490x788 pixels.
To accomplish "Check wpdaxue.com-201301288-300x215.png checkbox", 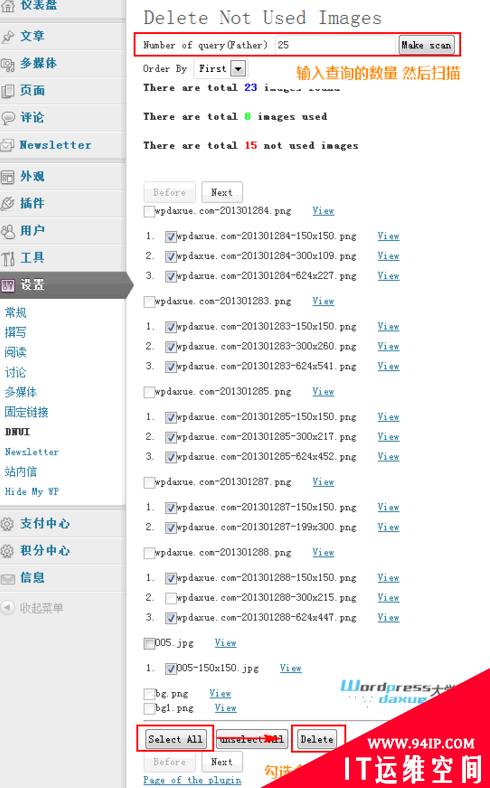I will (x=170, y=599).
